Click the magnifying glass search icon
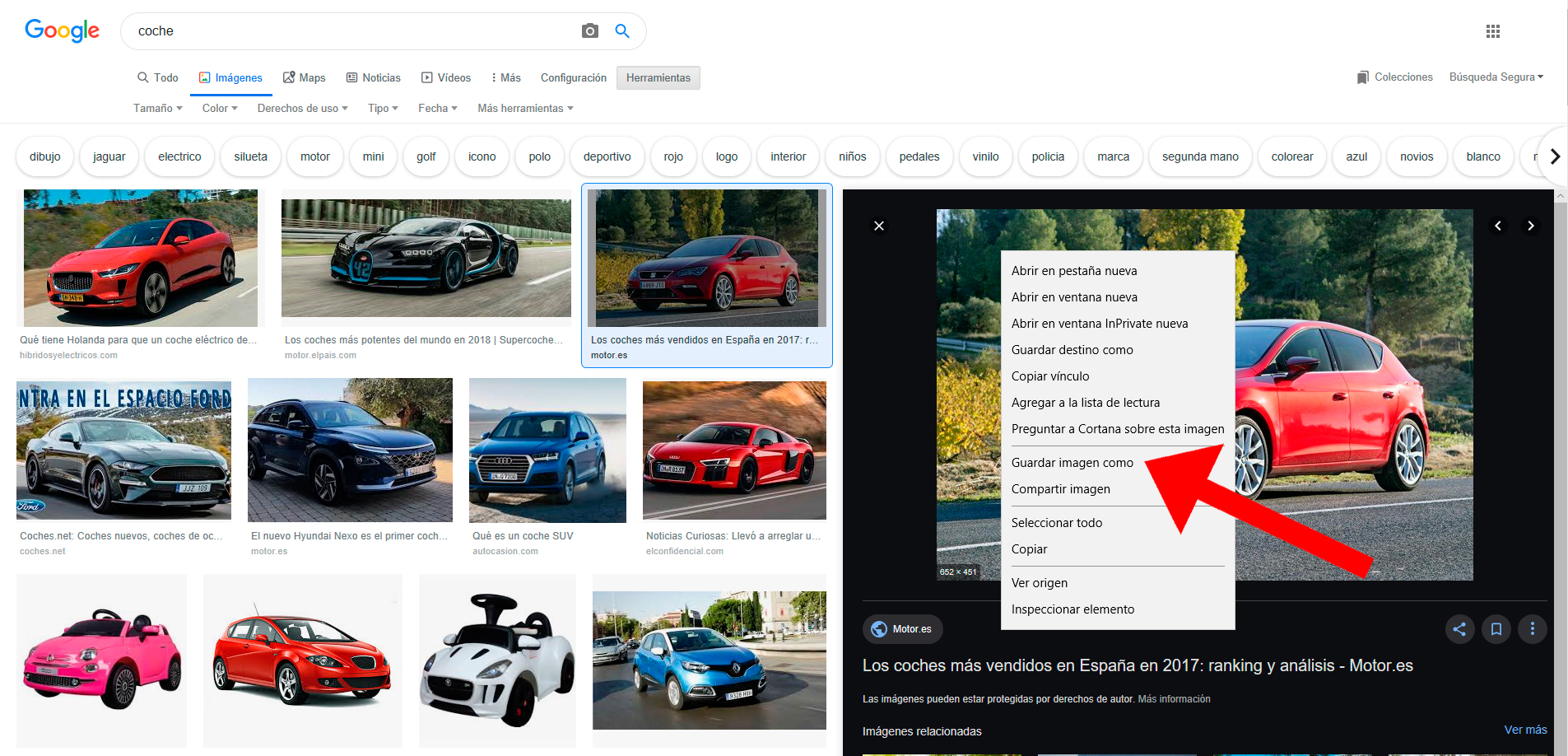This screenshot has height=756, width=1568. (x=622, y=30)
